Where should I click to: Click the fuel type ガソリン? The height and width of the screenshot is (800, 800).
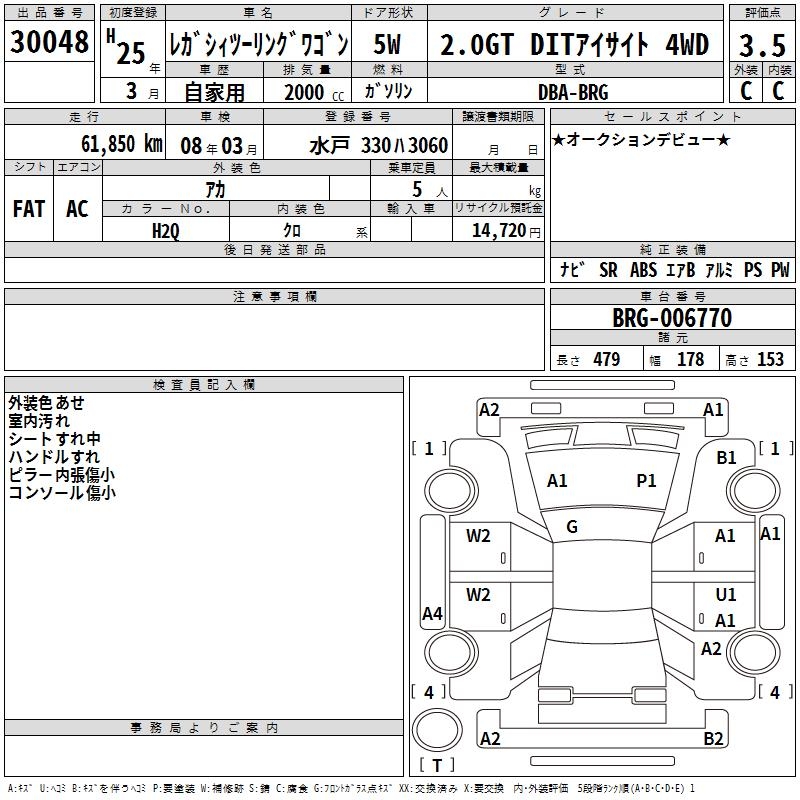click(388, 91)
